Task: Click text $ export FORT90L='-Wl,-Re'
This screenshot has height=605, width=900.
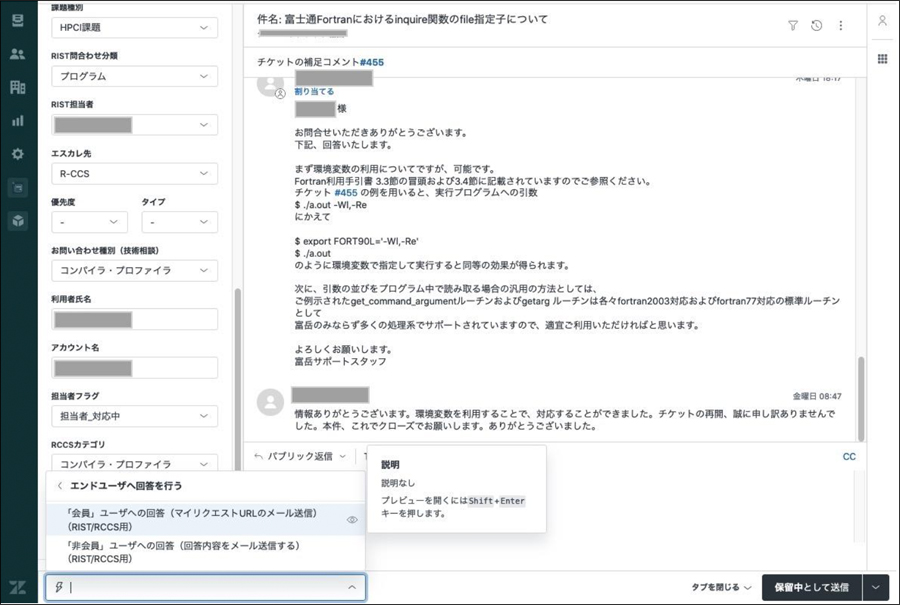Action: [356, 241]
